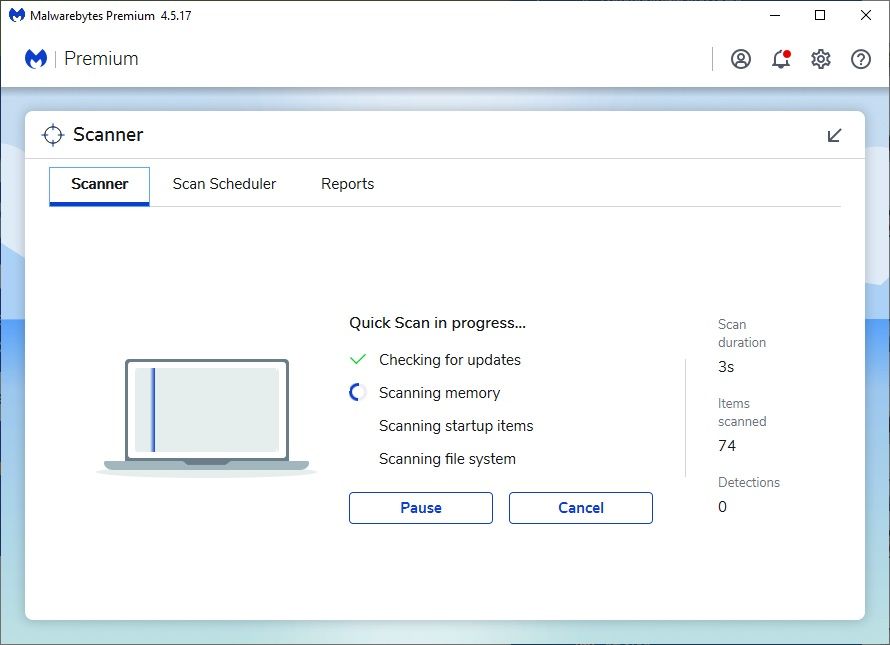The width and height of the screenshot is (890, 645).
Task: Click the Scanning memory progress spinner
Action: click(358, 392)
